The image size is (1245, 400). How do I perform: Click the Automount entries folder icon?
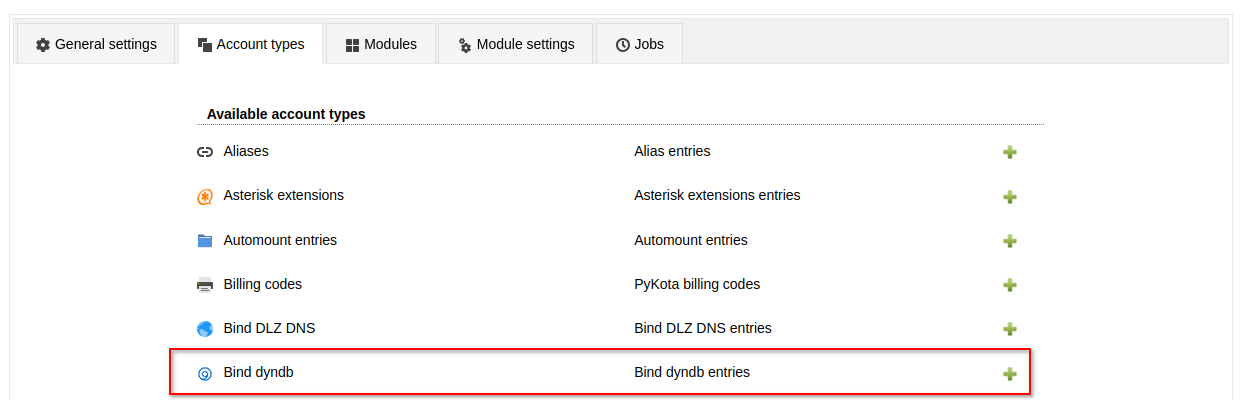tap(205, 241)
